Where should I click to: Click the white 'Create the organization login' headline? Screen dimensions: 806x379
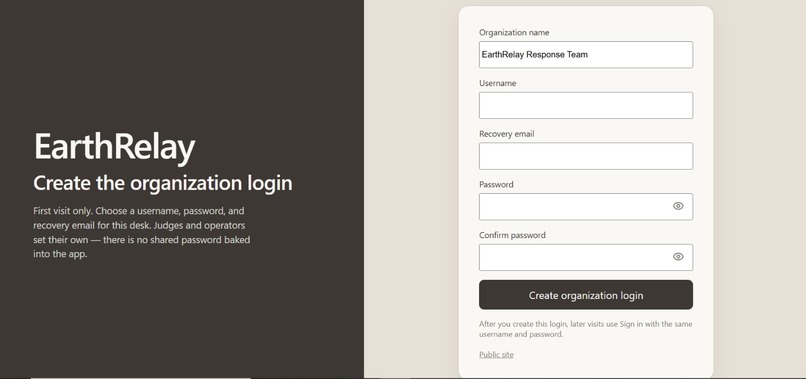click(162, 184)
